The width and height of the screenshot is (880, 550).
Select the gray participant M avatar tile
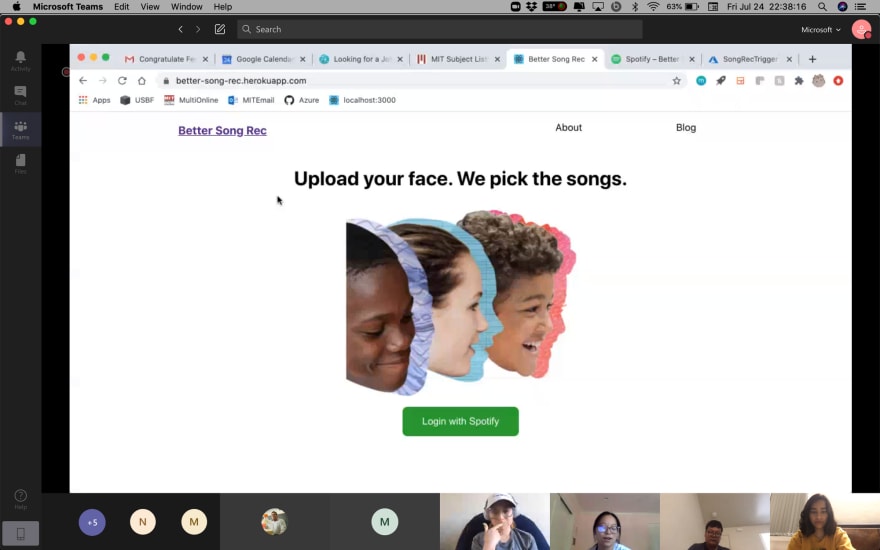(x=384, y=522)
